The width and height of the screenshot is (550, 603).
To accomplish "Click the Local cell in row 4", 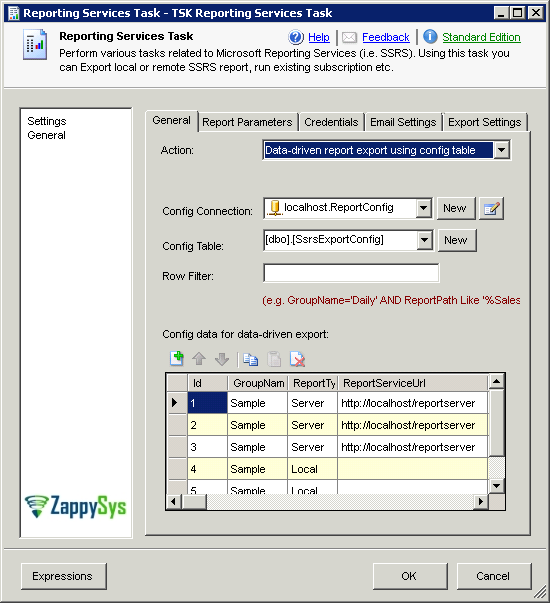I will point(312,469).
